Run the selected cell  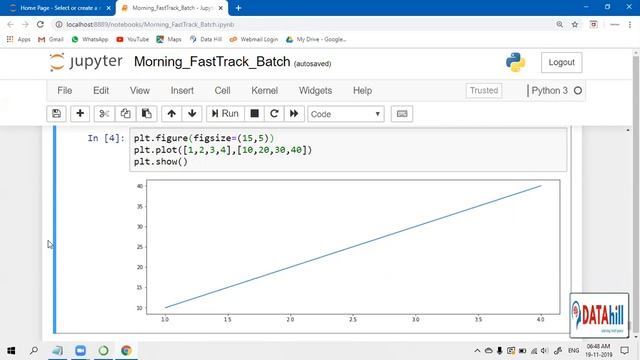pyautogui.click(x=225, y=114)
